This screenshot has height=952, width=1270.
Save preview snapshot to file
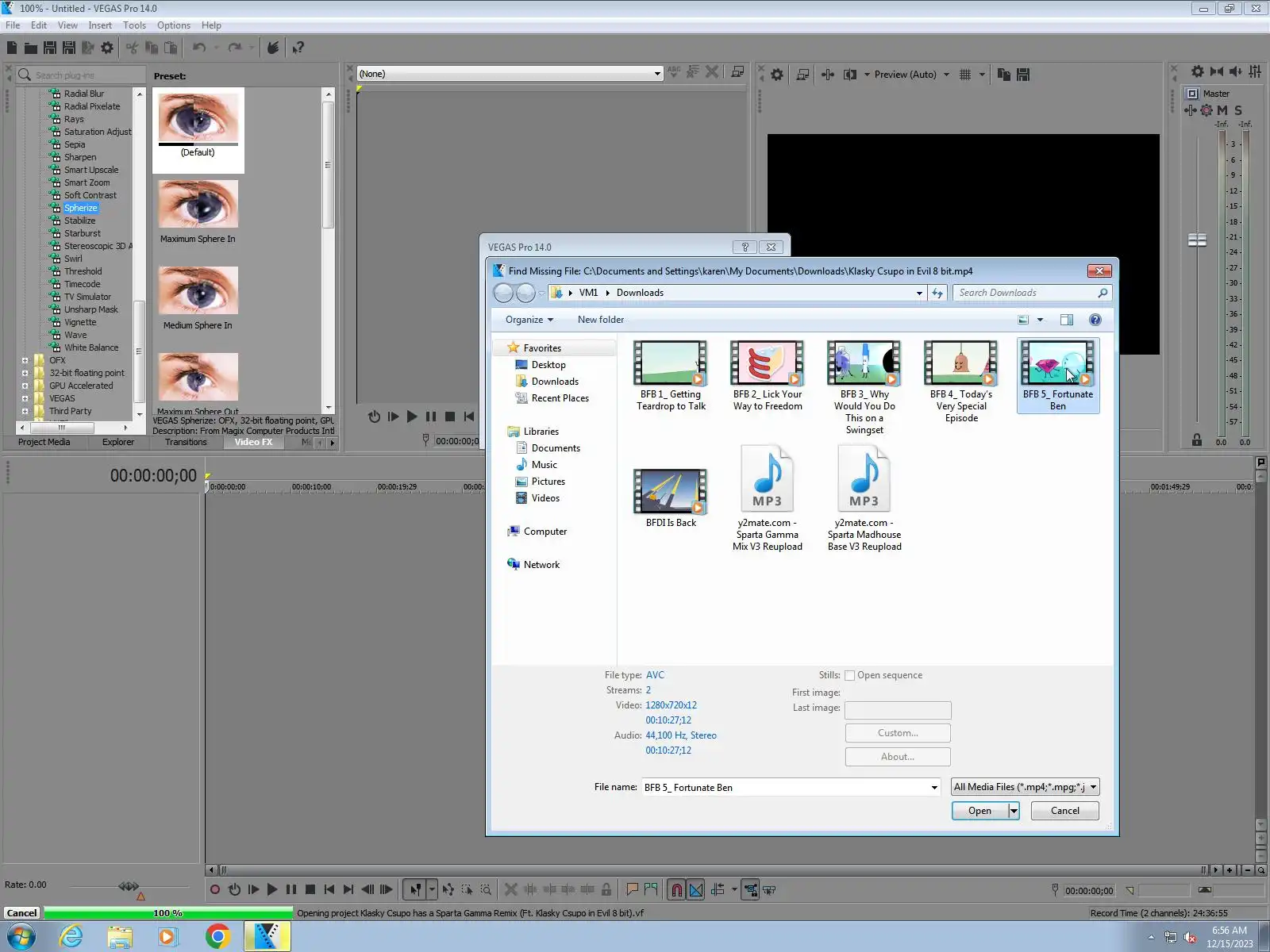(1023, 75)
